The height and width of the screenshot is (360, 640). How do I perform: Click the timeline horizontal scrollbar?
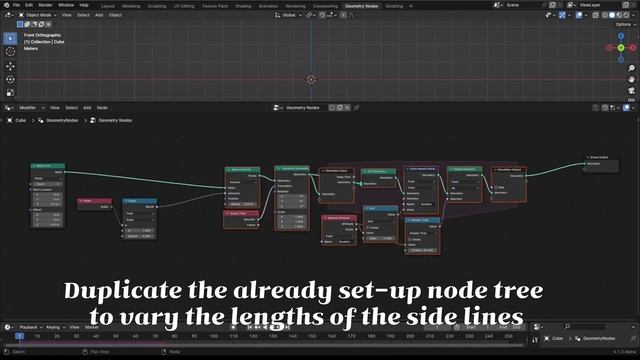[x=263, y=345]
